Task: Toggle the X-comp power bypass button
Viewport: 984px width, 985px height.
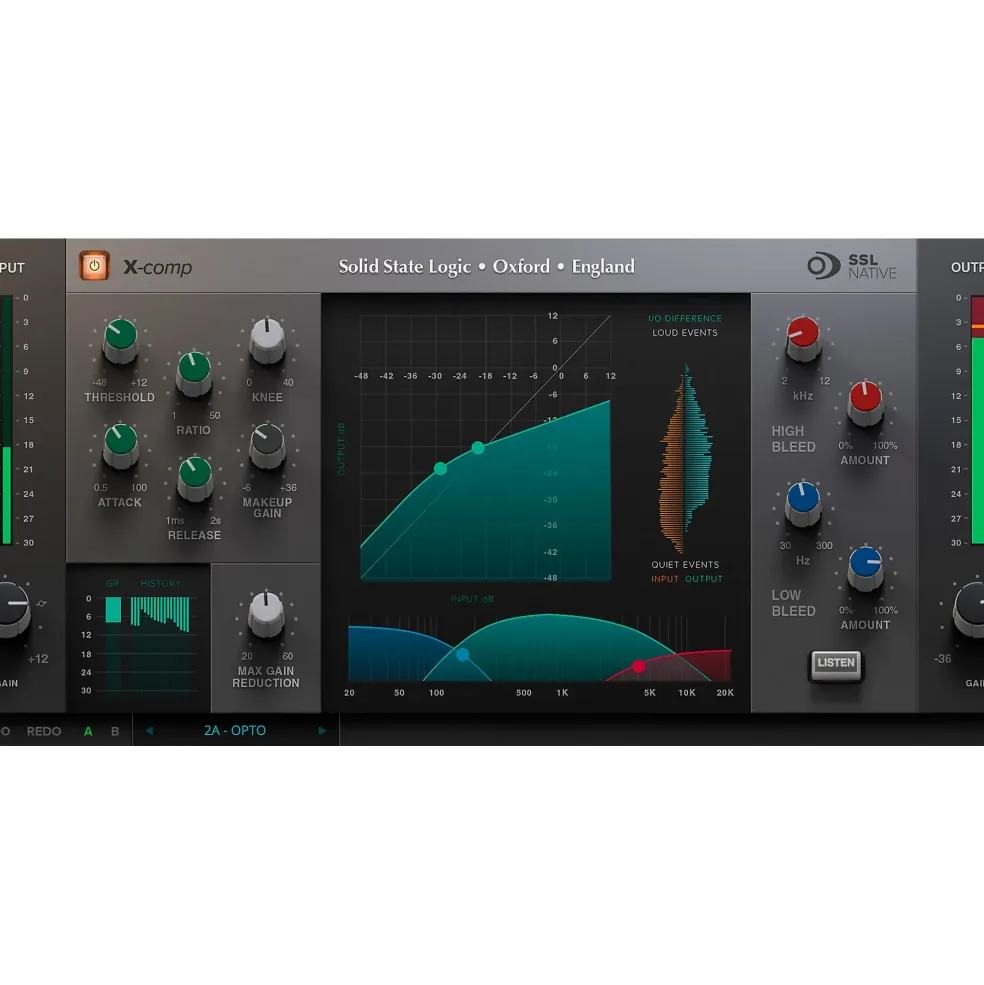Action: click(x=94, y=266)
